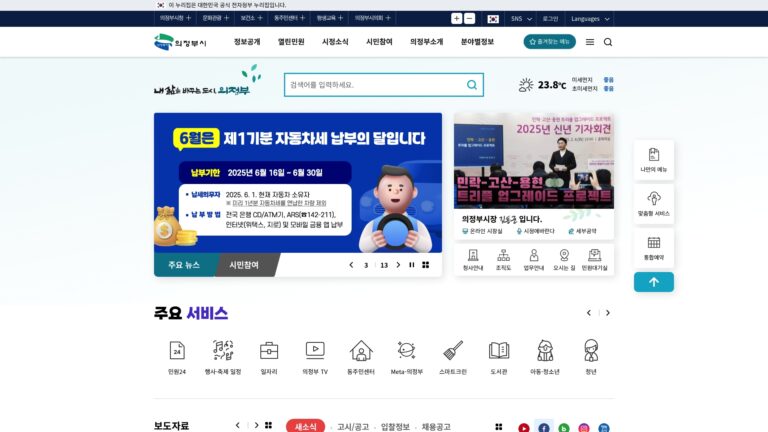
Task: Open the 도서관 book icon
Action: (x=499, y=350)
